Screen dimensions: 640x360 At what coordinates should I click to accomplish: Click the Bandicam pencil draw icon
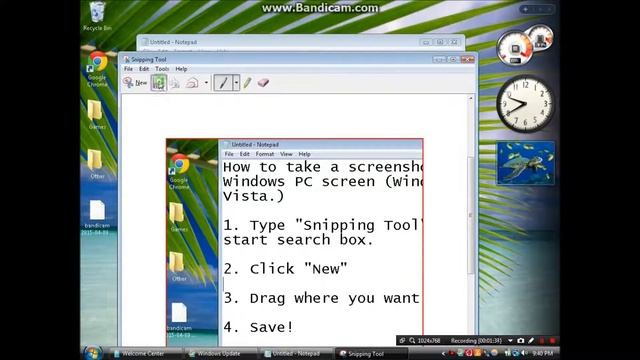tap(531, 340)
